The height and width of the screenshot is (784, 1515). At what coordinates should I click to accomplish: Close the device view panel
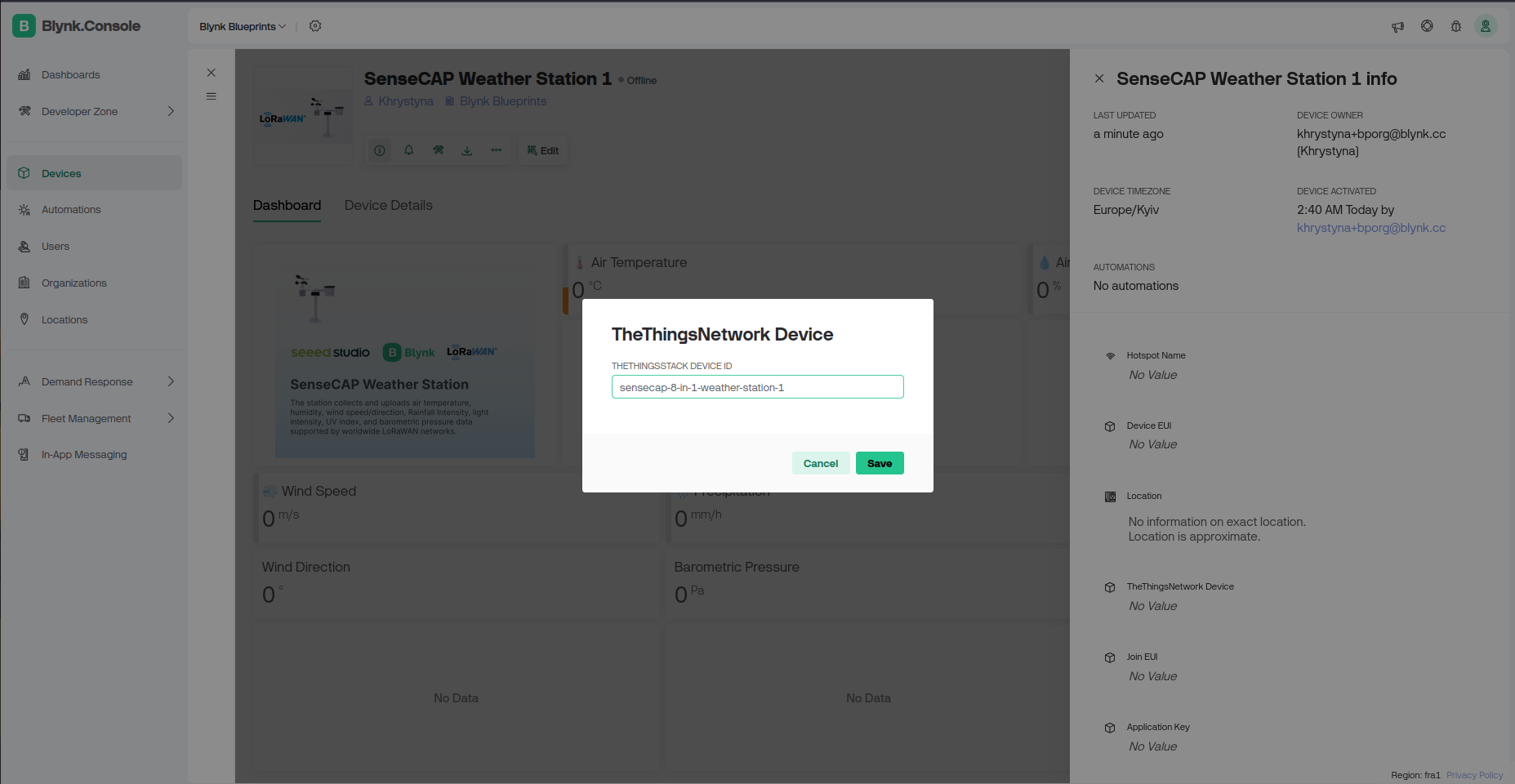(x=212, y=73)
